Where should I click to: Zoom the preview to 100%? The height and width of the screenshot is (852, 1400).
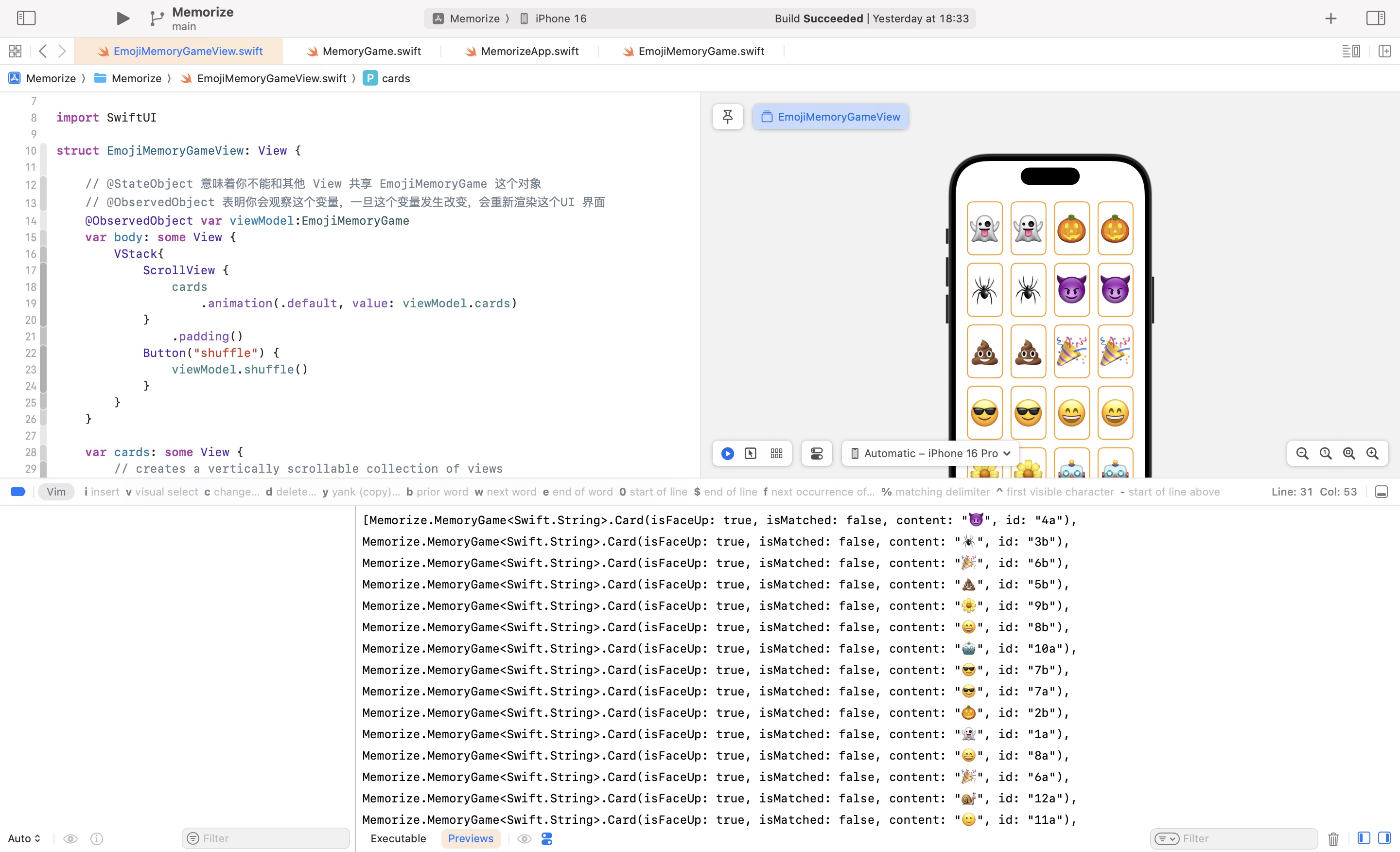click(x=1326, y=453)
